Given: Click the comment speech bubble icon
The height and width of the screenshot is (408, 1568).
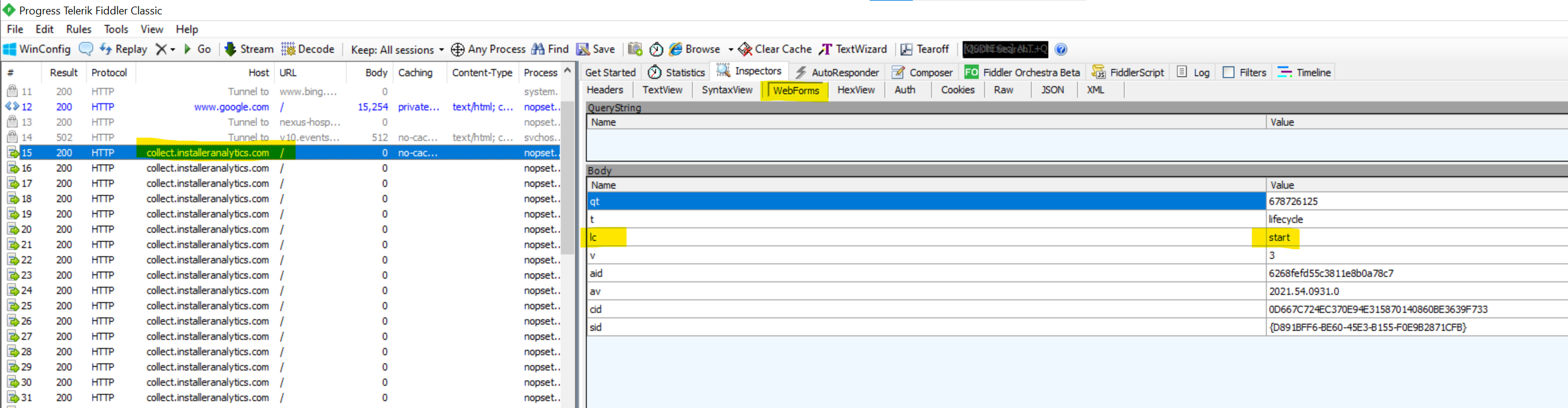Looking at the screenshot, I should click(x=86, y=49).
